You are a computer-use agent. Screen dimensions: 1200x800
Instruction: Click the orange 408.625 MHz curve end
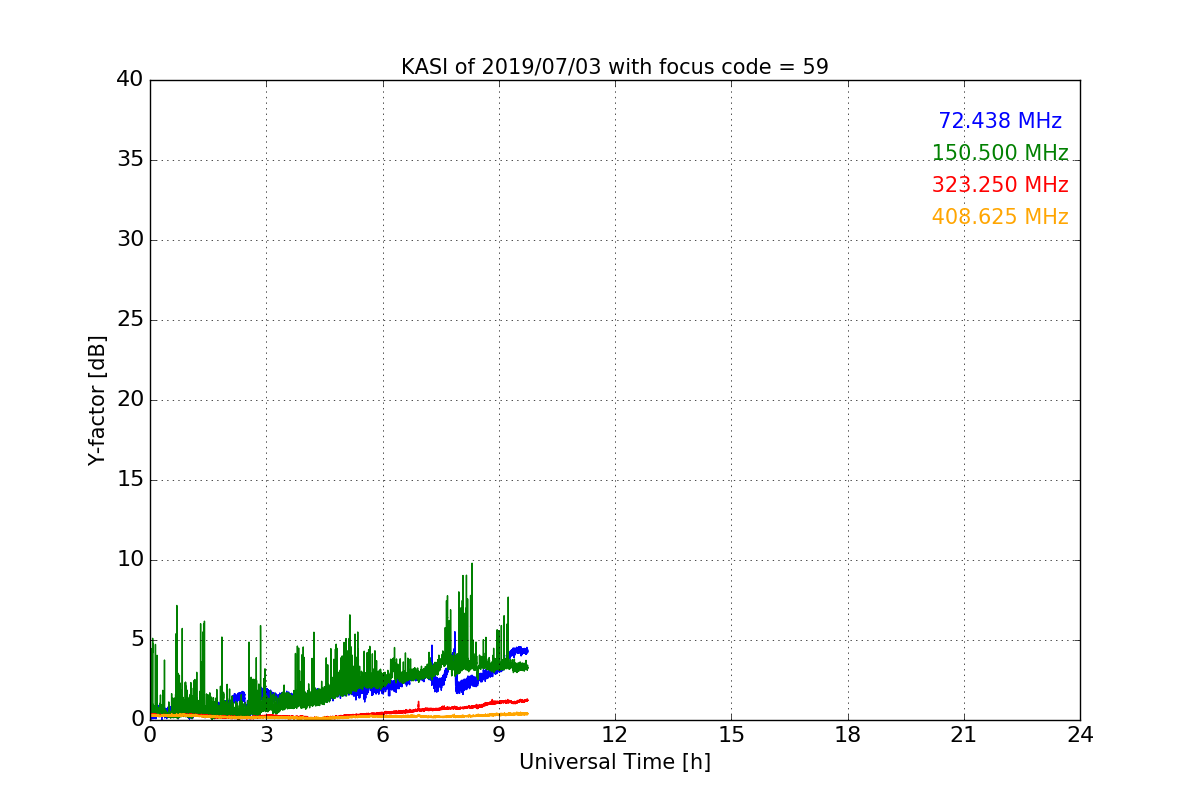(x=525, y=713)
